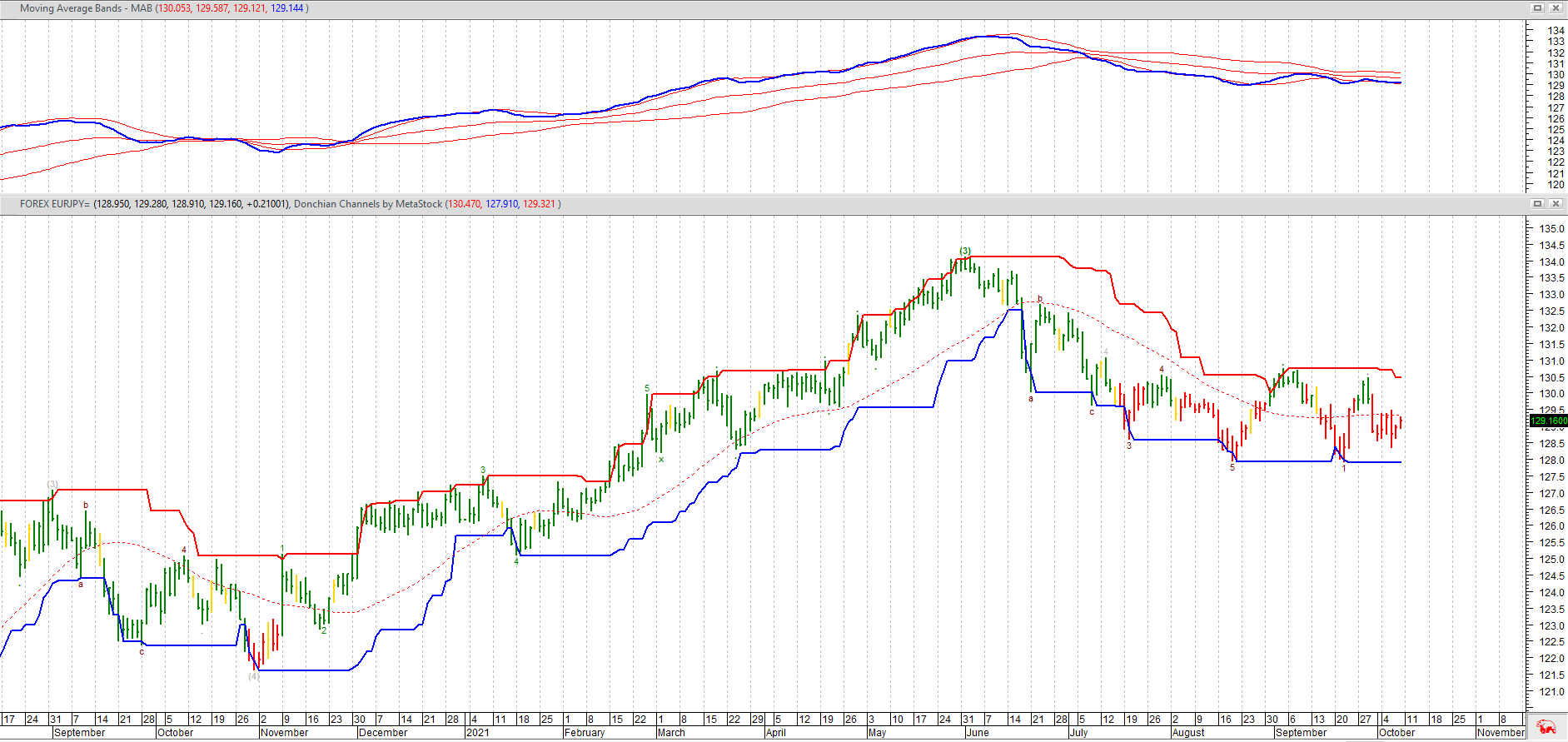This screenshot has height=742, width=1568.
Task: Click the June month label
Action: [978, 733]
